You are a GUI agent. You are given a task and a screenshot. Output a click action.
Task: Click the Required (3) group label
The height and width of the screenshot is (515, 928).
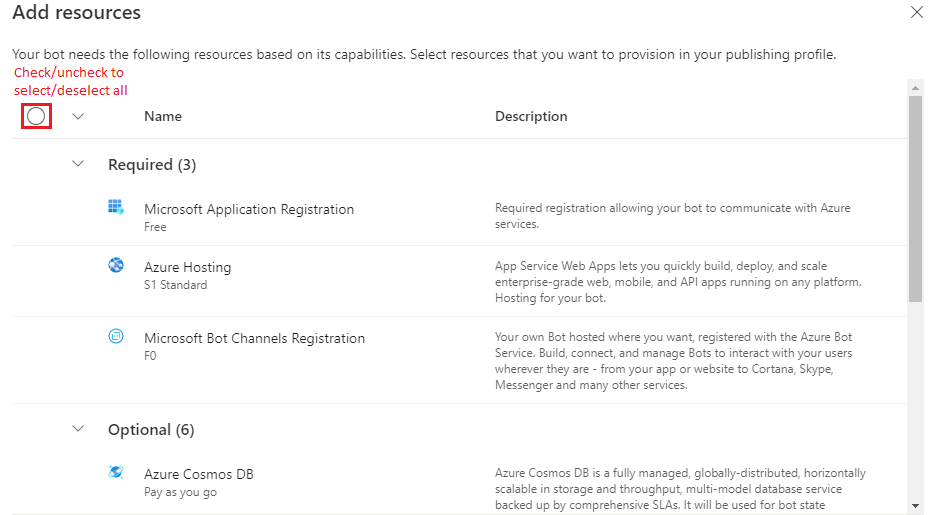pyautogui.click(x=152, y=164)
